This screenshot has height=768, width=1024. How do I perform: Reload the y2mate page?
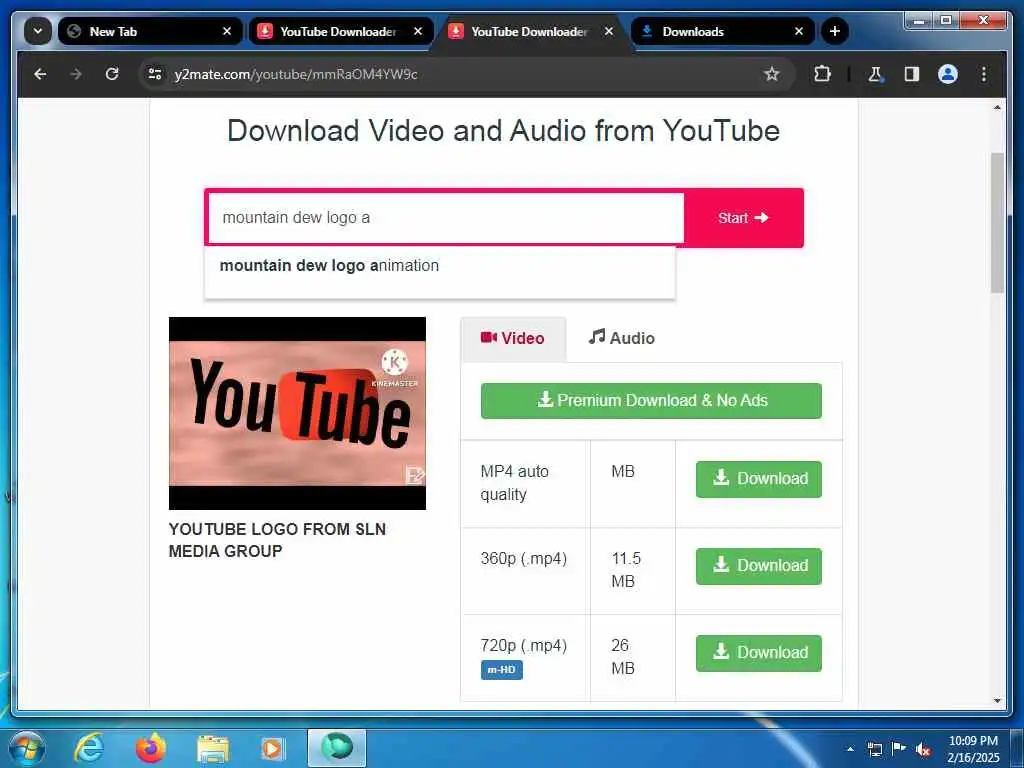pyautogui.click(x=112, y=74)
